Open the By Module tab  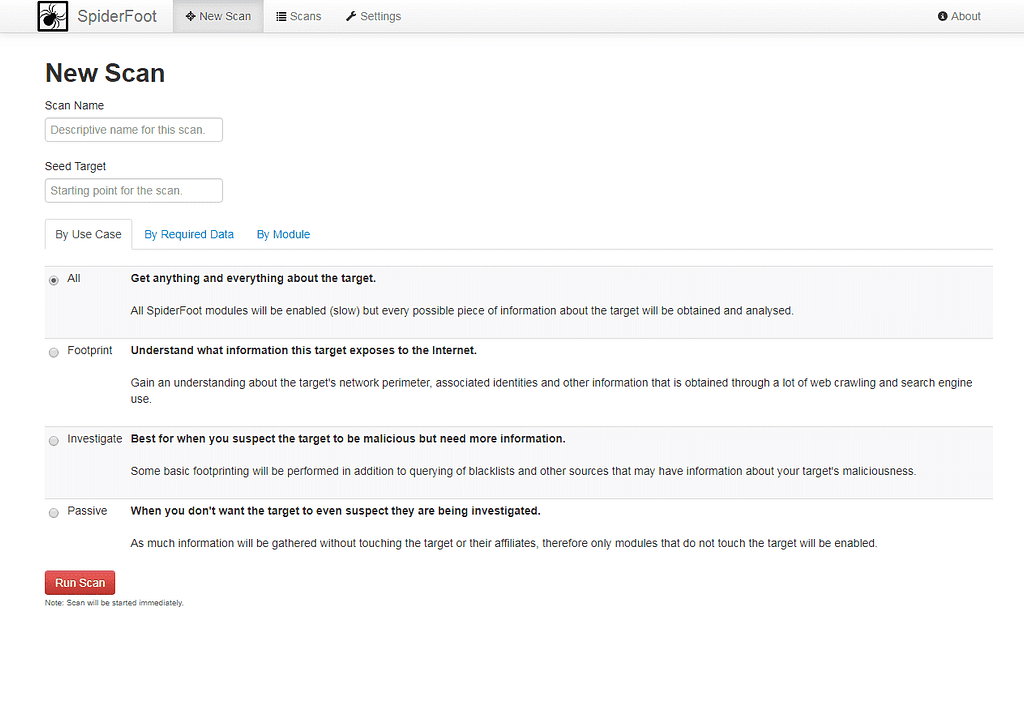(283, 235)
